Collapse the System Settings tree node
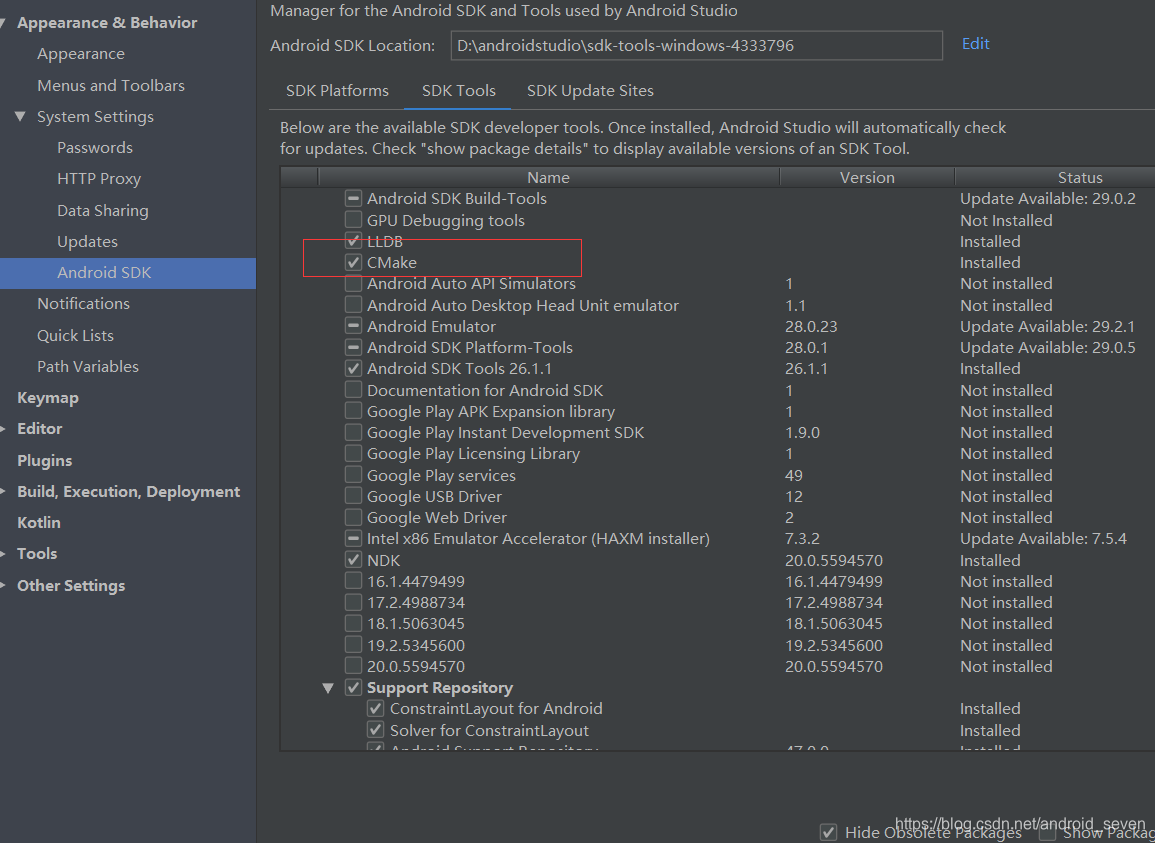This screenshot has height=843, width=1155. 20,116
